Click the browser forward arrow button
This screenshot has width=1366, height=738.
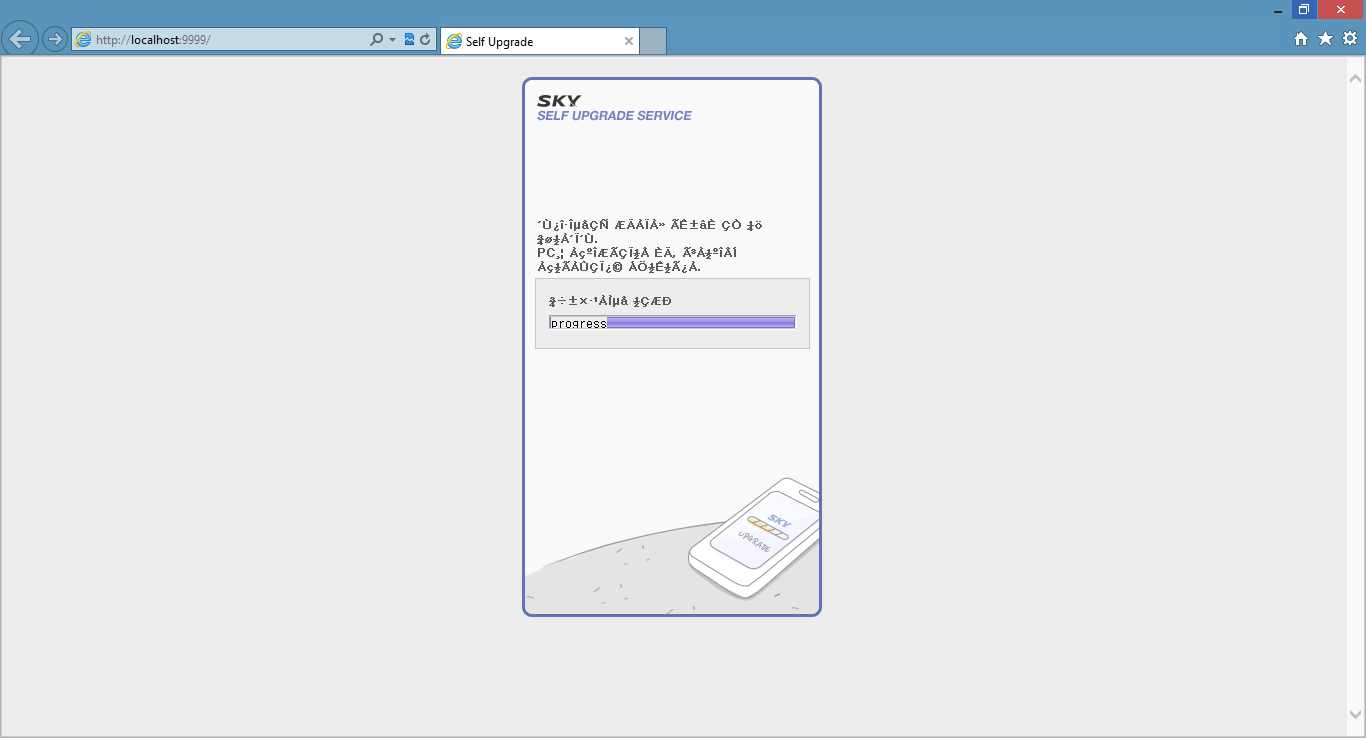(x=55, y=40)
